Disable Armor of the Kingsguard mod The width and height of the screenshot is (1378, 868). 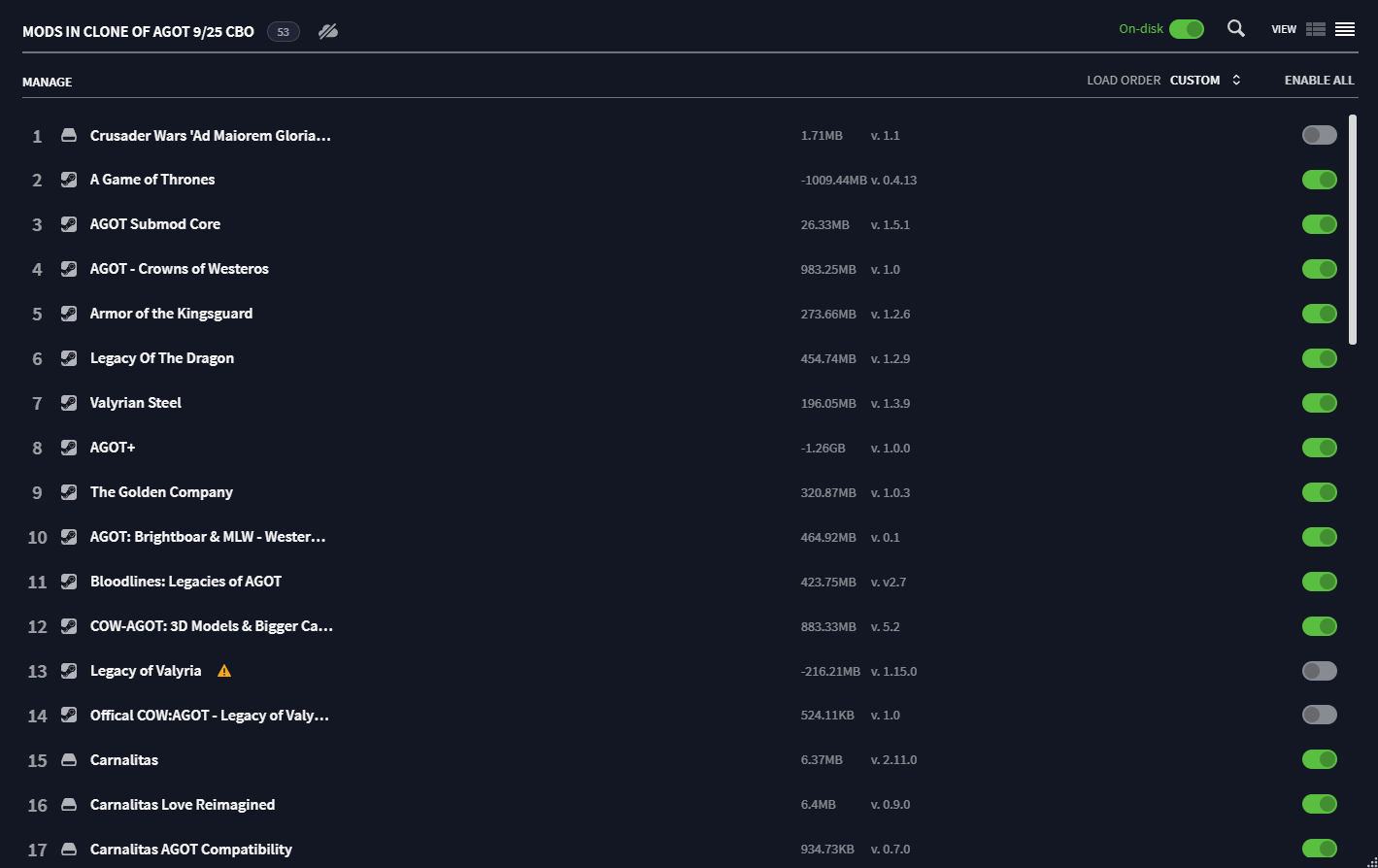(x=1320, y=314)
